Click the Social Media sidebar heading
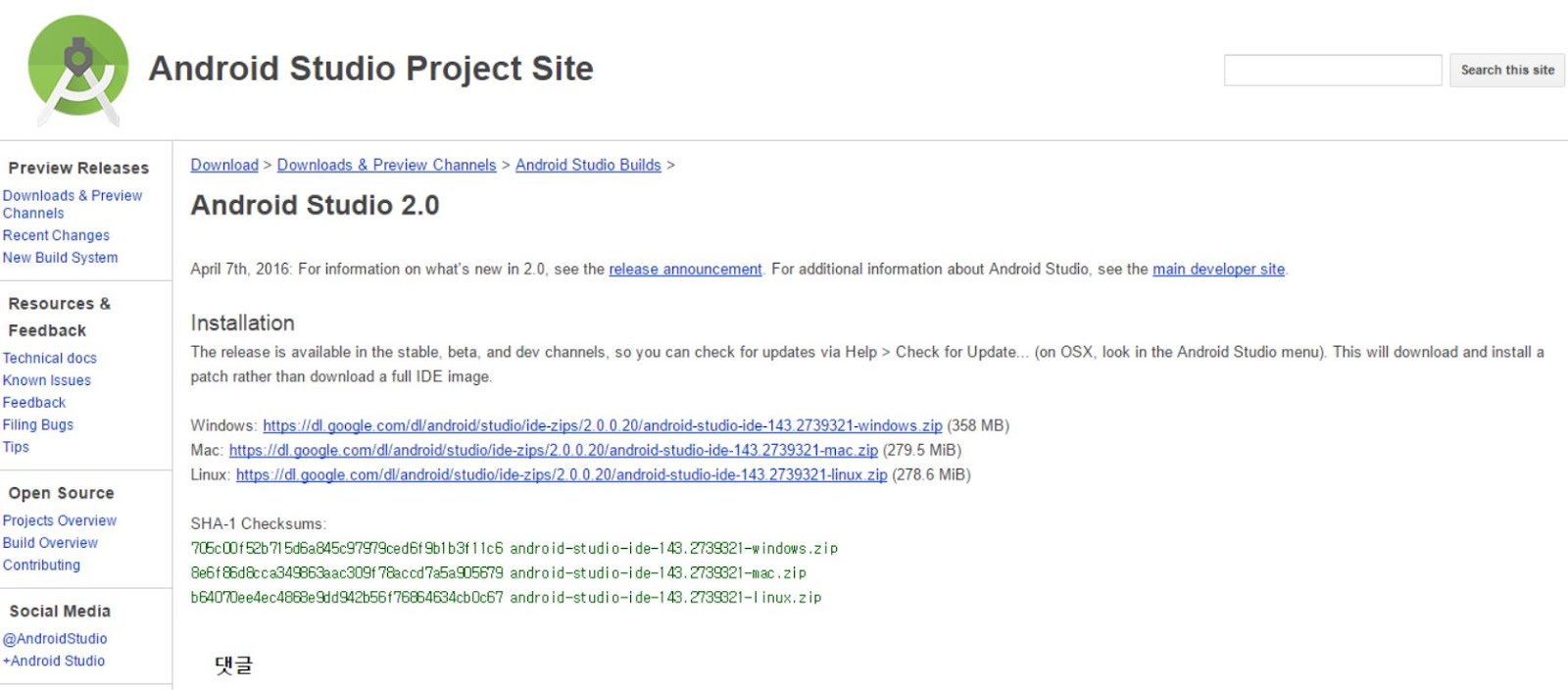1568x690 pixels. 60,612
